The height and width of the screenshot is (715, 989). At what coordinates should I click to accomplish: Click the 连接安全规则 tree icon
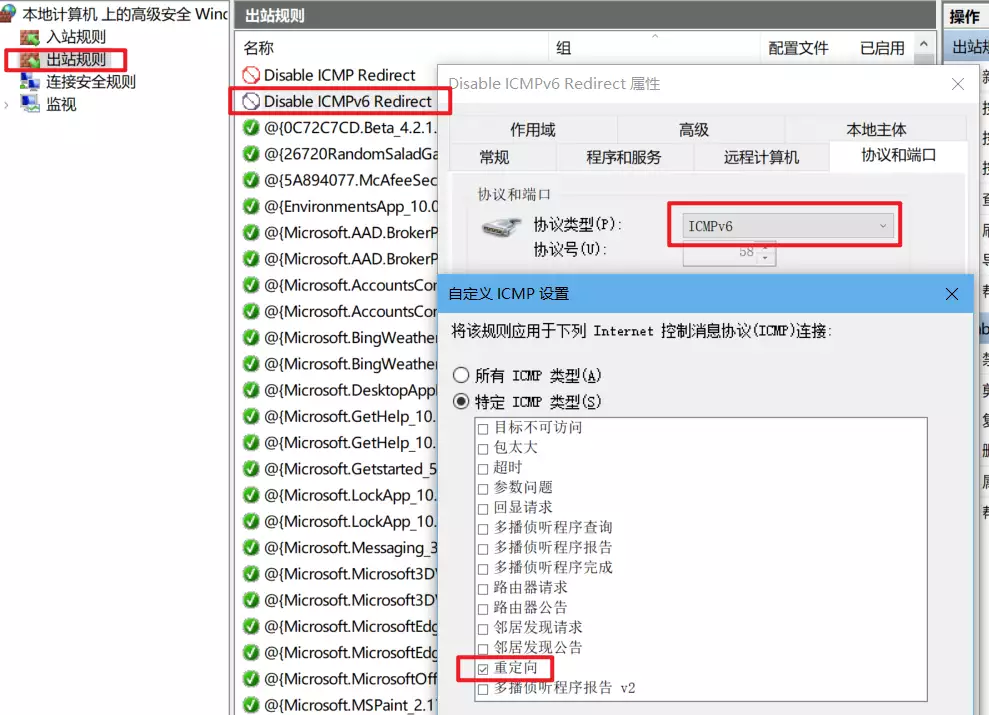(30, 82)
